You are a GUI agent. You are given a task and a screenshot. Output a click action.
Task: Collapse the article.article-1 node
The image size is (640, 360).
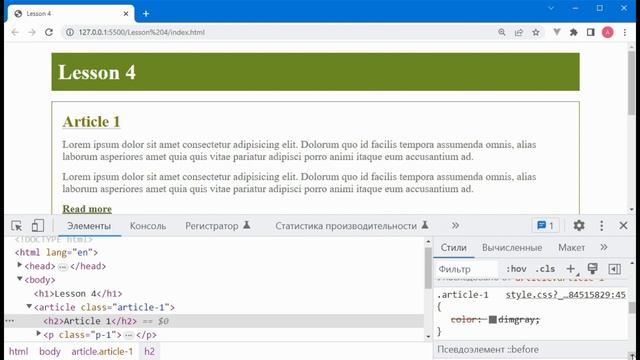[x=29, y=306]
